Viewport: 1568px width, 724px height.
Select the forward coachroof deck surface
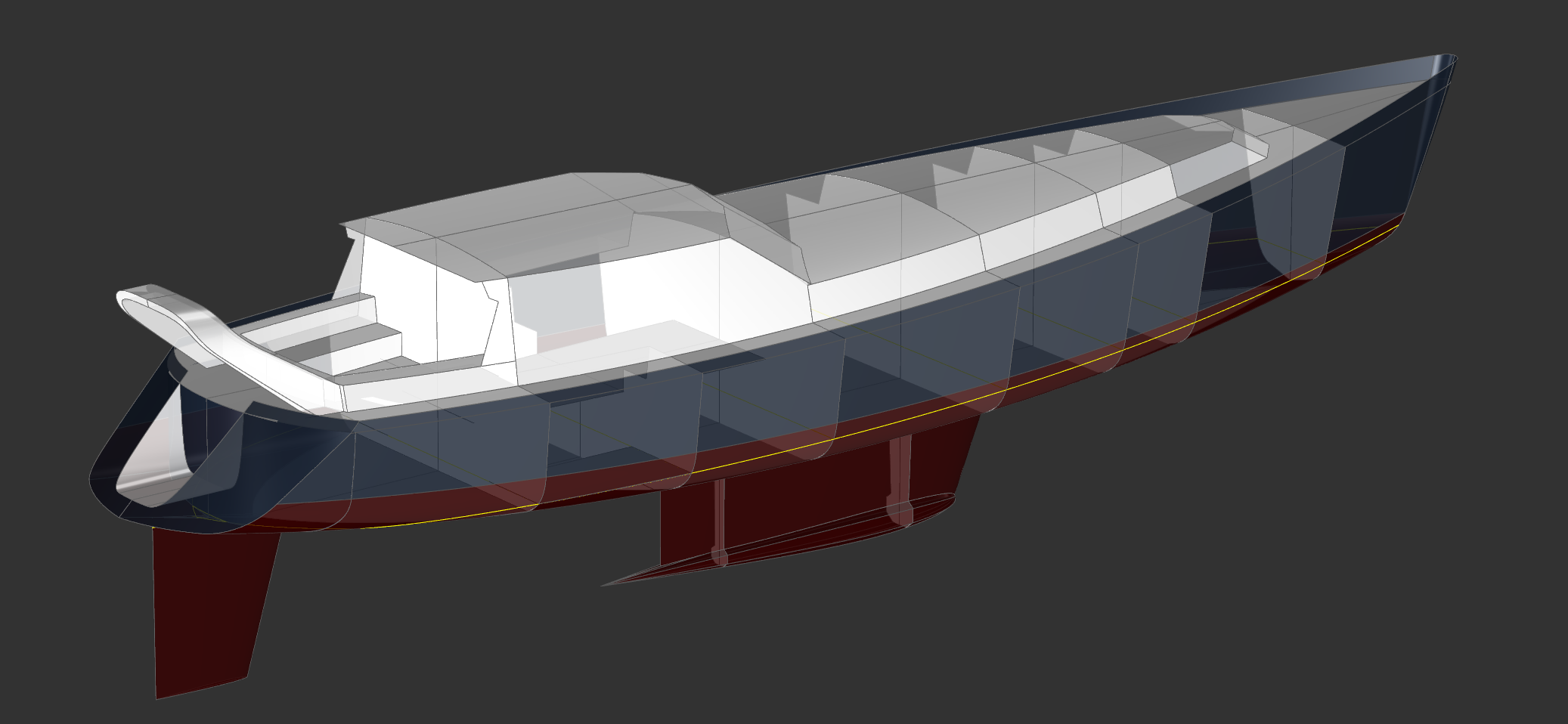point(990,189)
